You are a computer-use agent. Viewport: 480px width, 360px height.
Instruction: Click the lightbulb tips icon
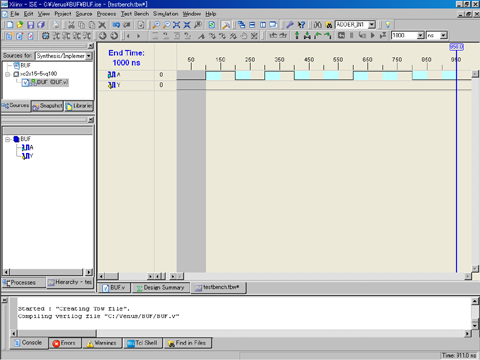pos(387,25)
